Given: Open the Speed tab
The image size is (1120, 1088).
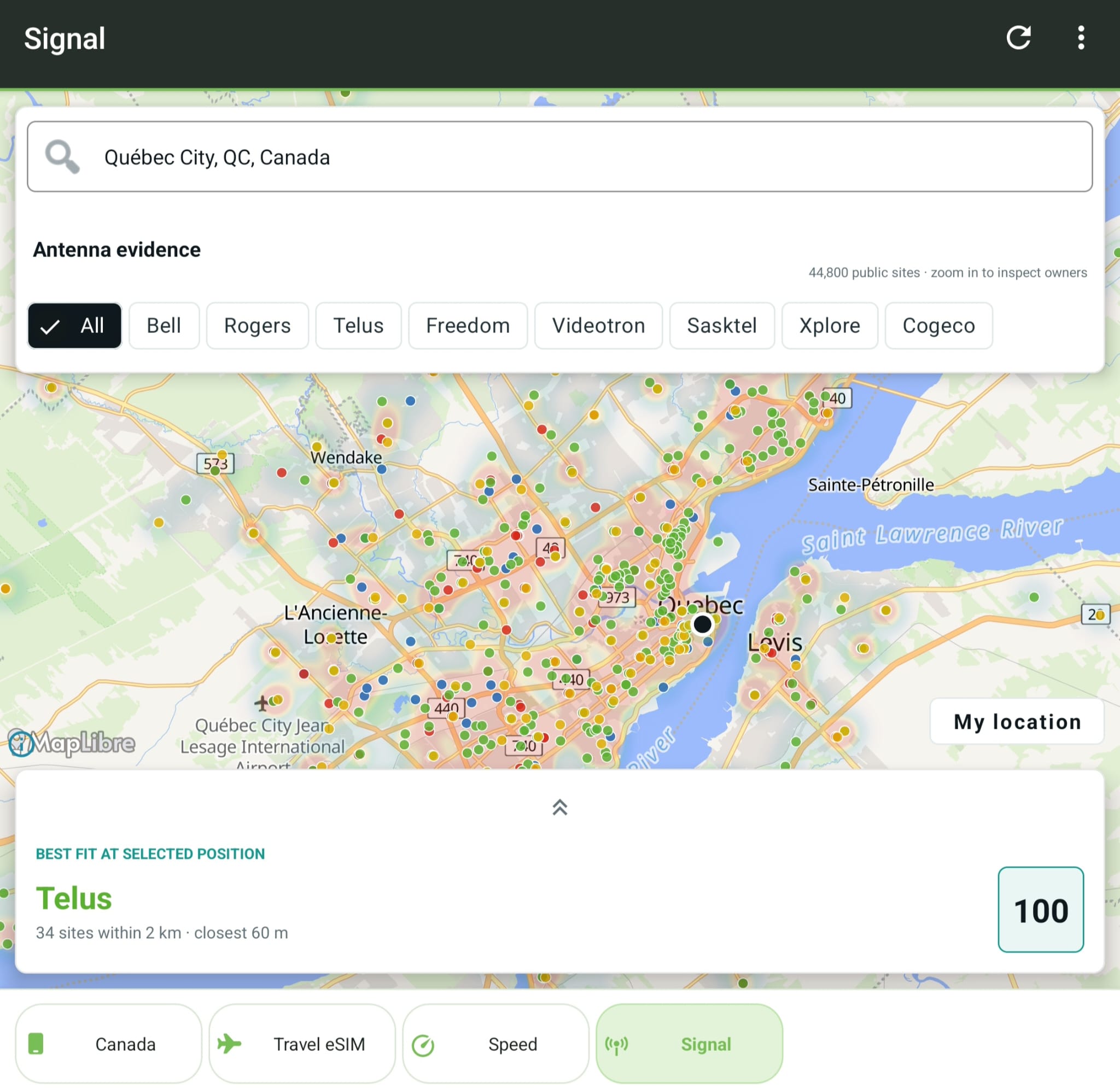Looking at the screenshot, I should click(x=495, y=1043).
